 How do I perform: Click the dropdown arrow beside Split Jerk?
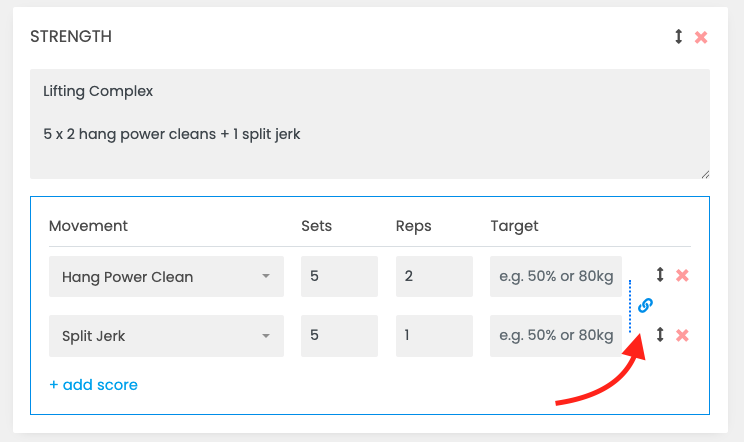266,336
